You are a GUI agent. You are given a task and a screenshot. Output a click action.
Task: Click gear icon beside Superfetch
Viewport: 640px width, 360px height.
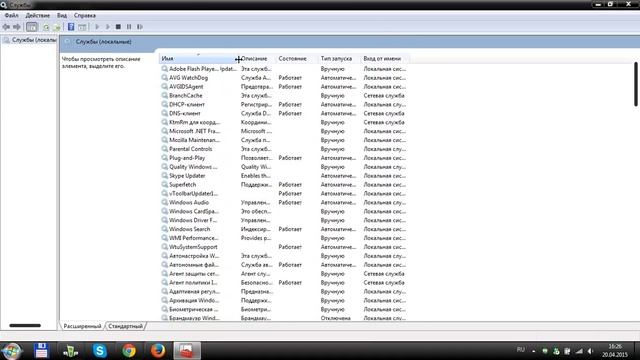[x=164, y=184]
